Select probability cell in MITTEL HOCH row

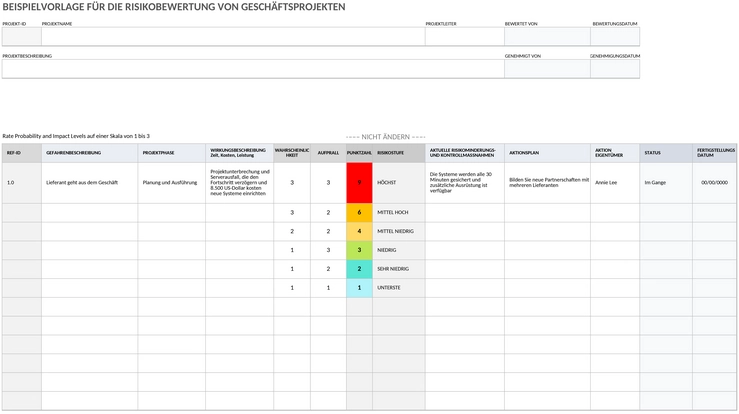pos(292,213)
